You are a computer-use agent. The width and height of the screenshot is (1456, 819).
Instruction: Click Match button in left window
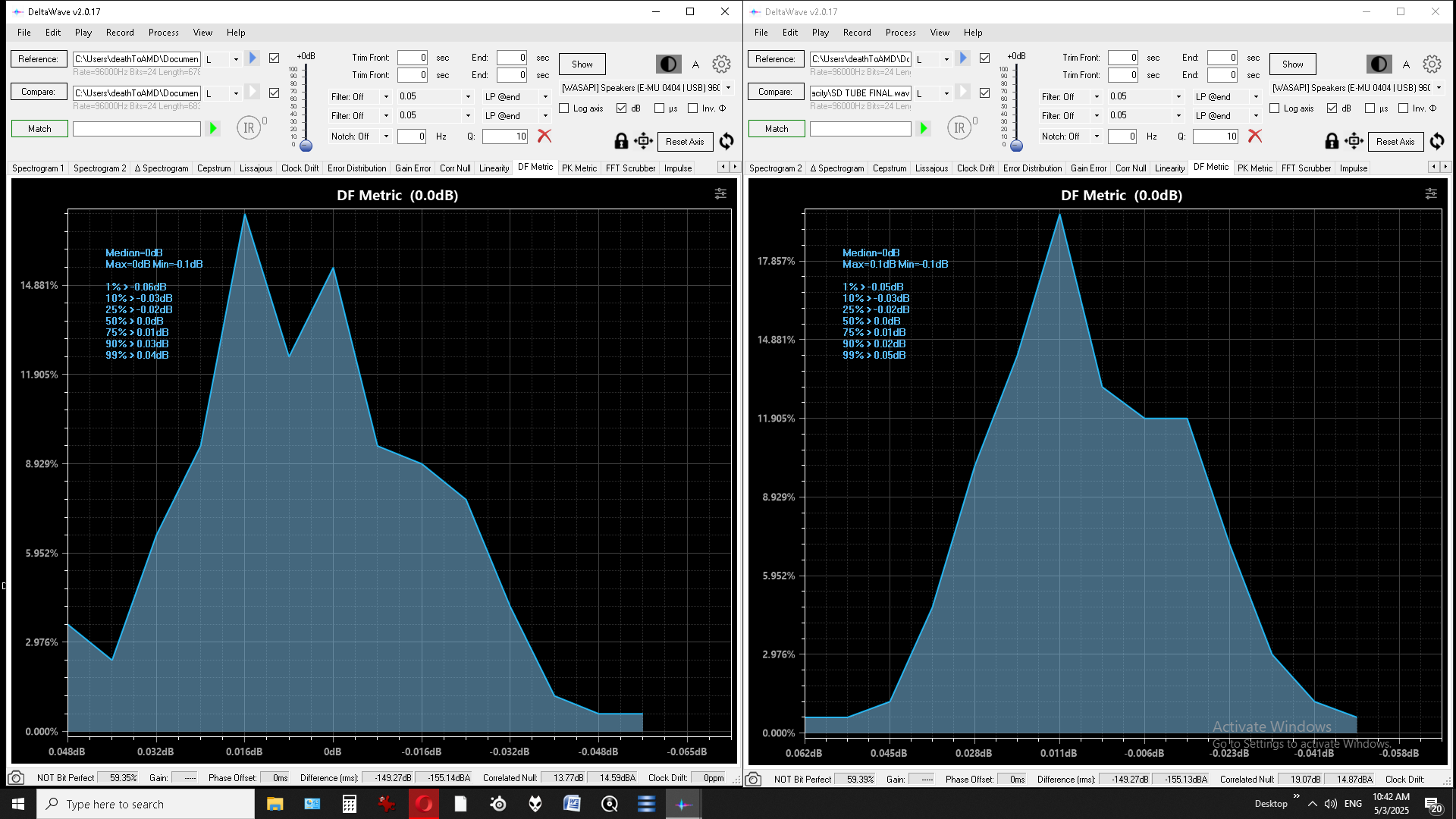pyautogui.click(x=39, y=129)
